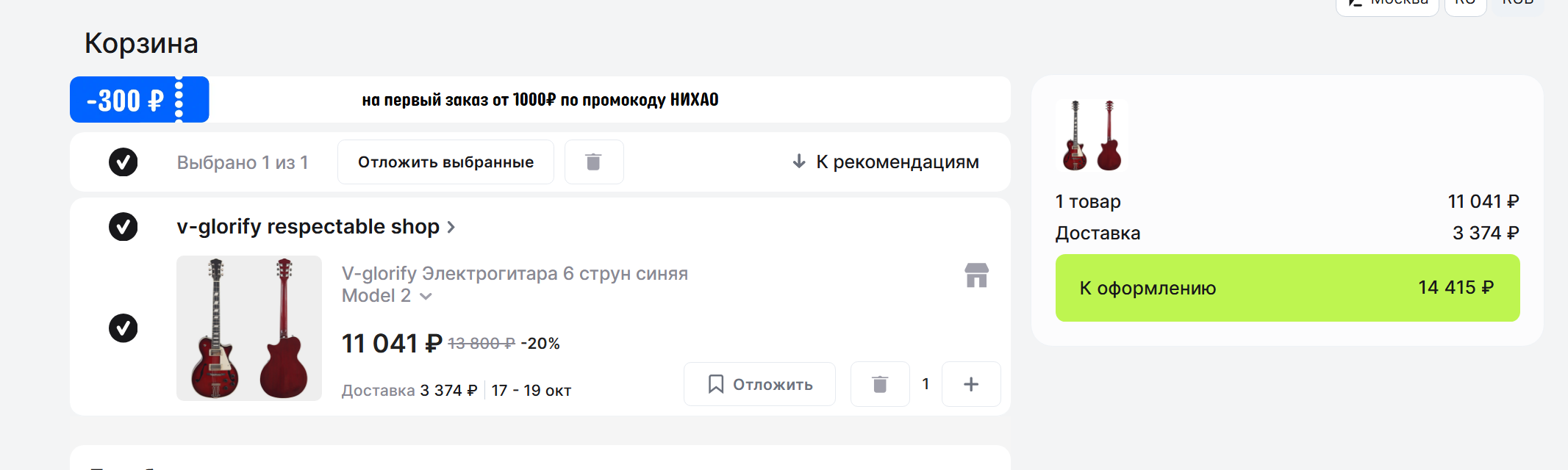Image resolution: width=1568 pixels, height=470 pixels.
Task: Click the -300 ₽ coupon badge
Action: pos(140,99)
